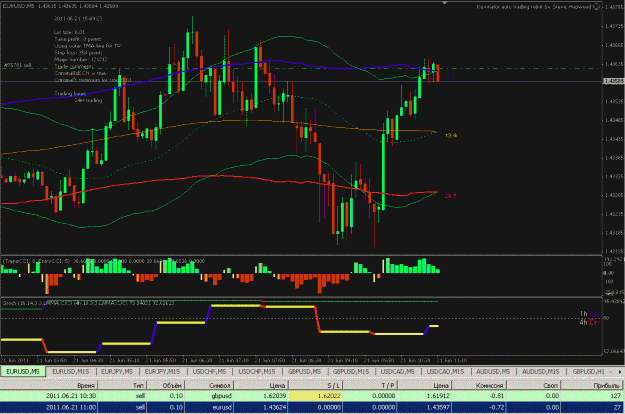
Task: Click the Комиссия column header
Action: point(479,385)
